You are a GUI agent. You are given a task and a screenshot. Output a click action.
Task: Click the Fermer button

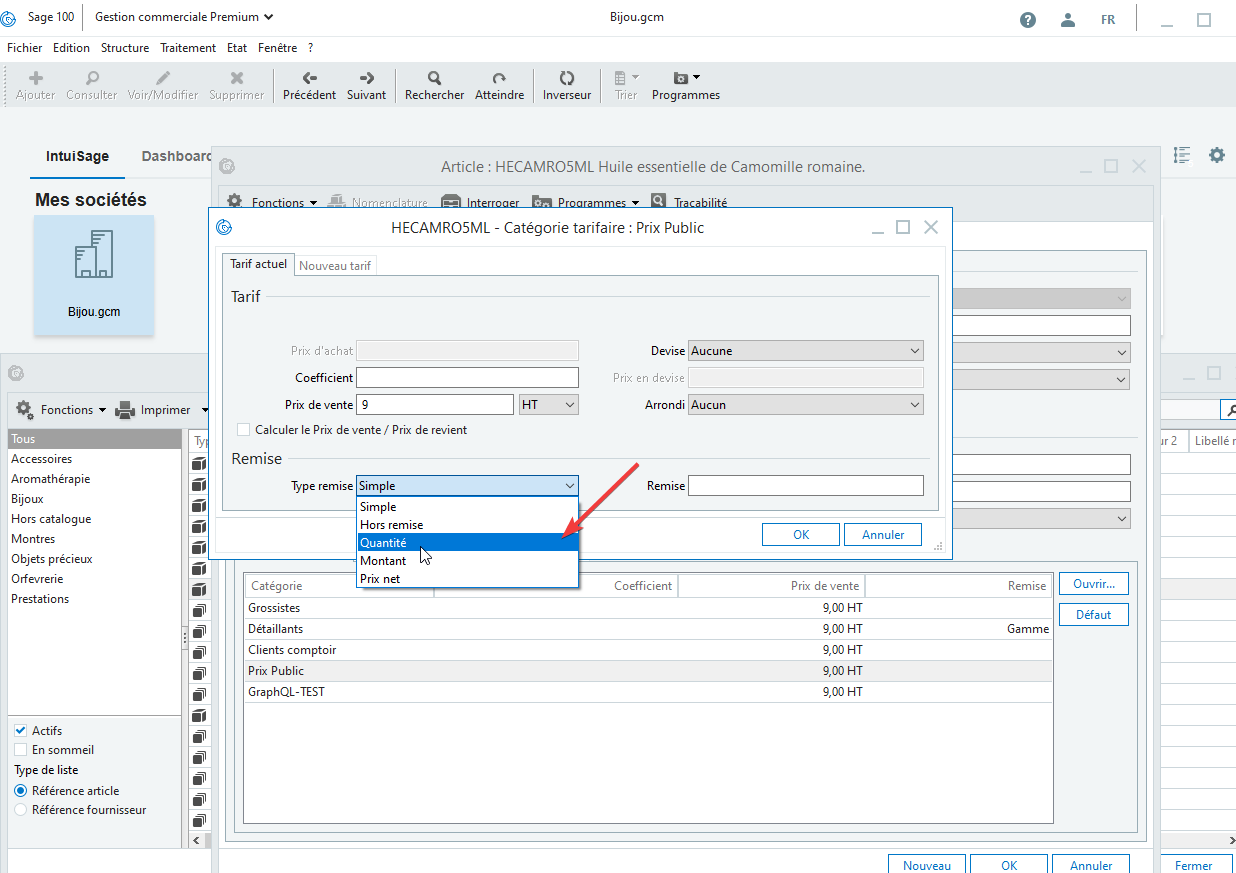1194,865
